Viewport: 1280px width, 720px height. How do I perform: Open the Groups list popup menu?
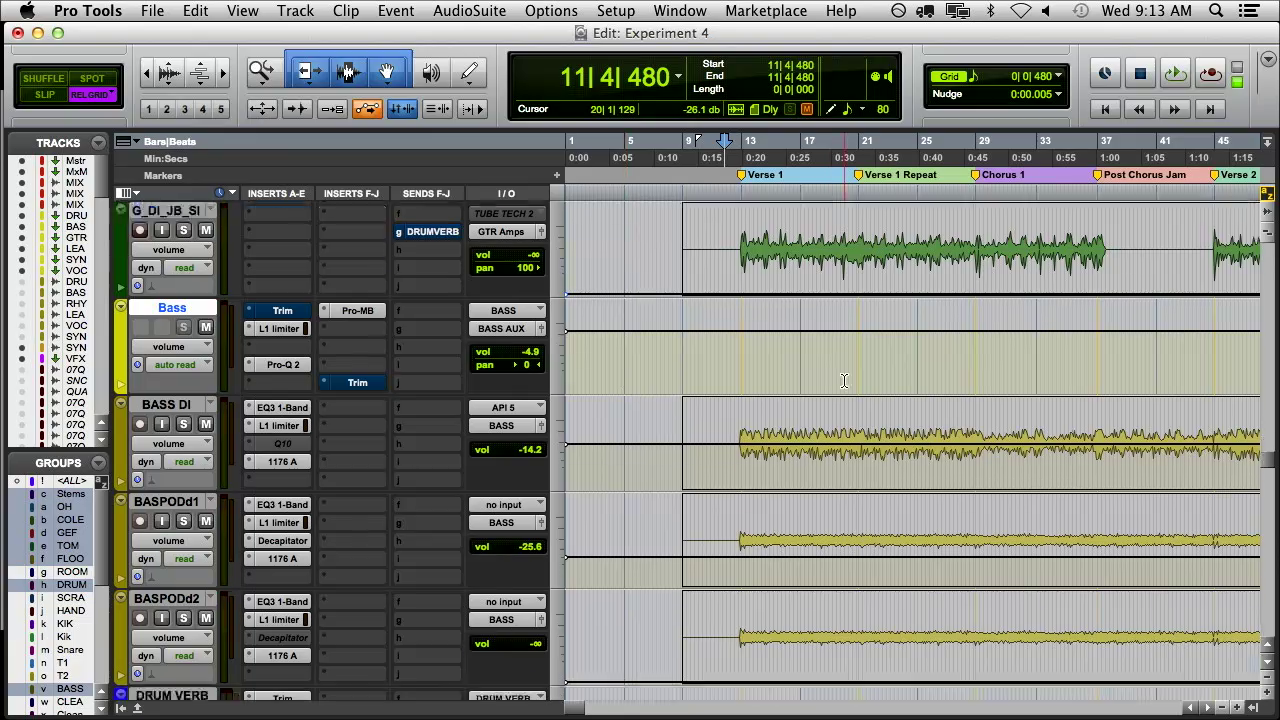click(98, 463)
